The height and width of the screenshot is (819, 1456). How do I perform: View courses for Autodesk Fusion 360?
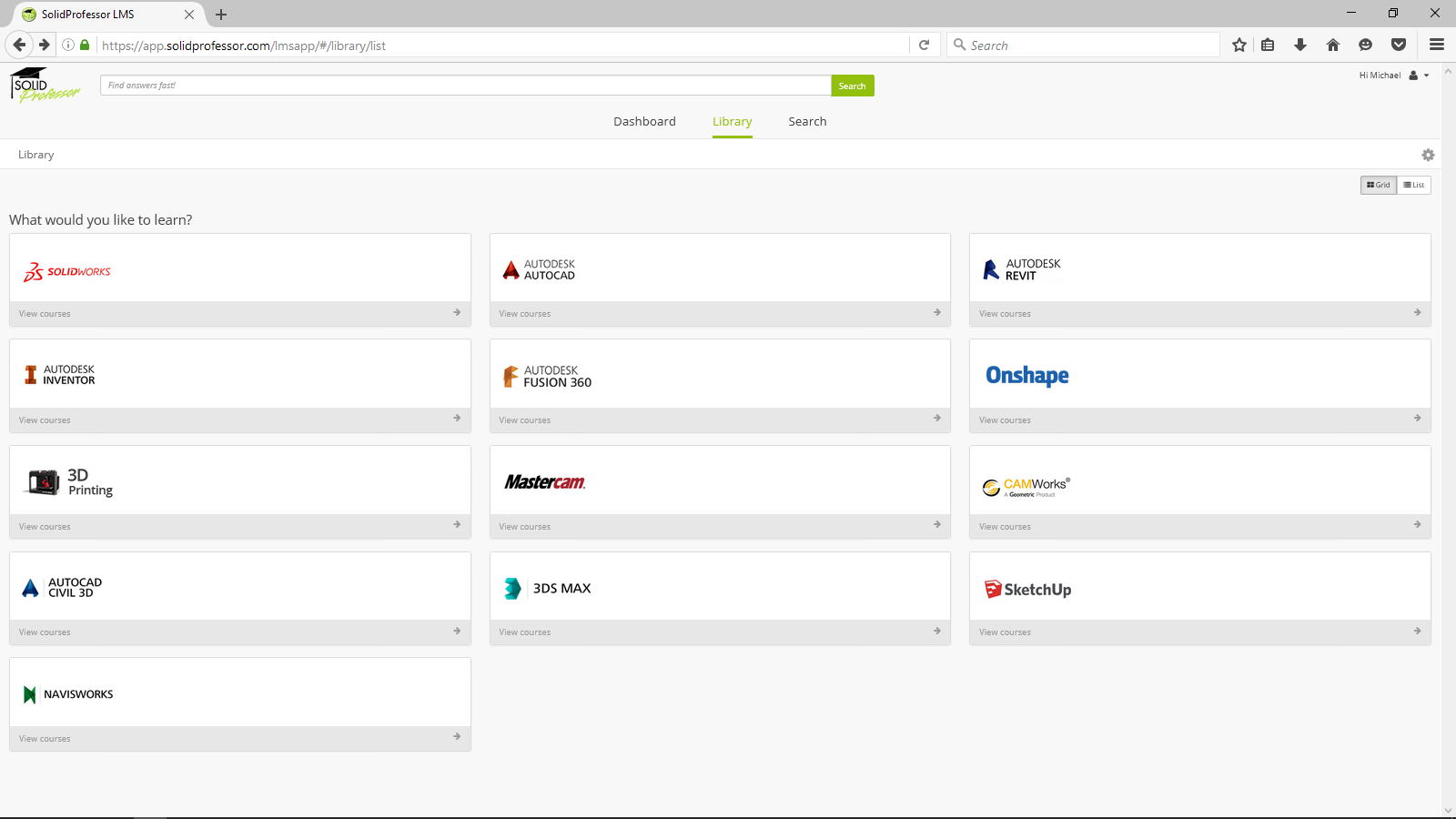tap(525, 420)
